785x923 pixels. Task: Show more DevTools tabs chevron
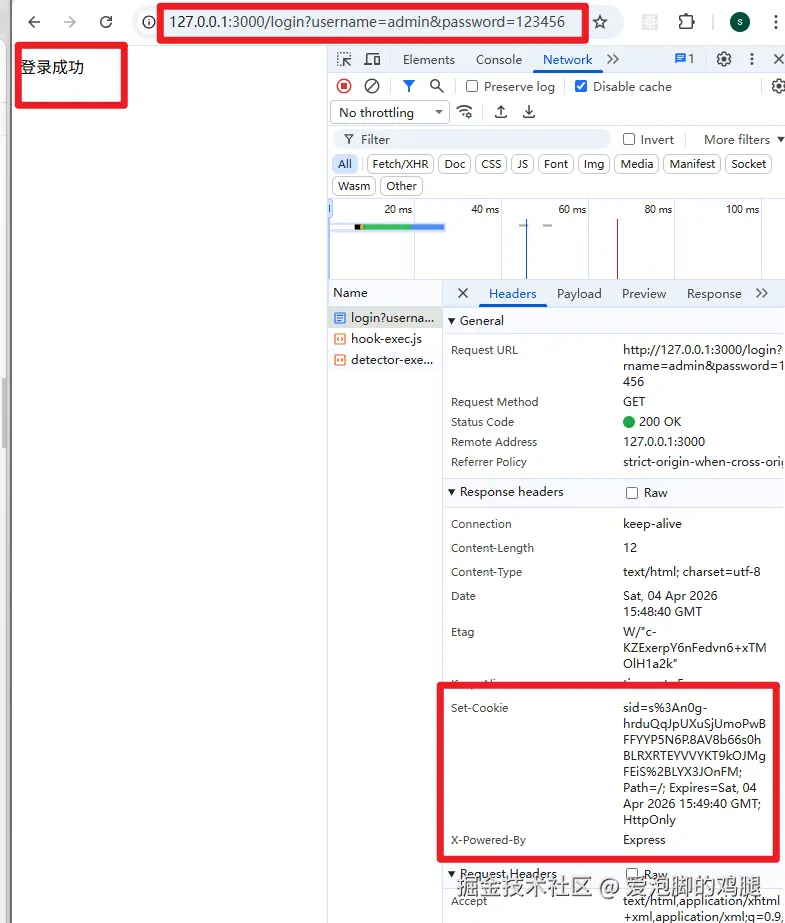pyautogui.click(x=613, y=59)
